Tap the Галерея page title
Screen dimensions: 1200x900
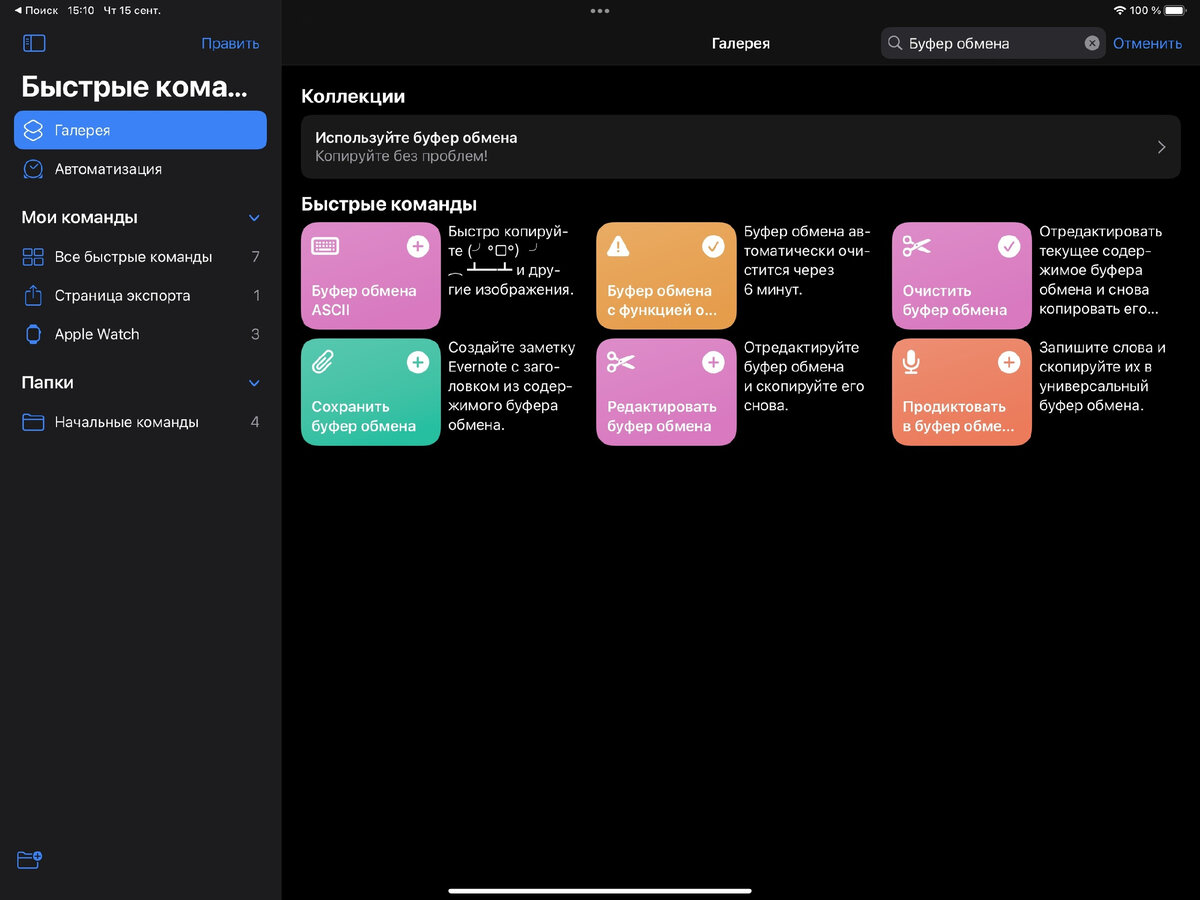click(x=741, y=43)
